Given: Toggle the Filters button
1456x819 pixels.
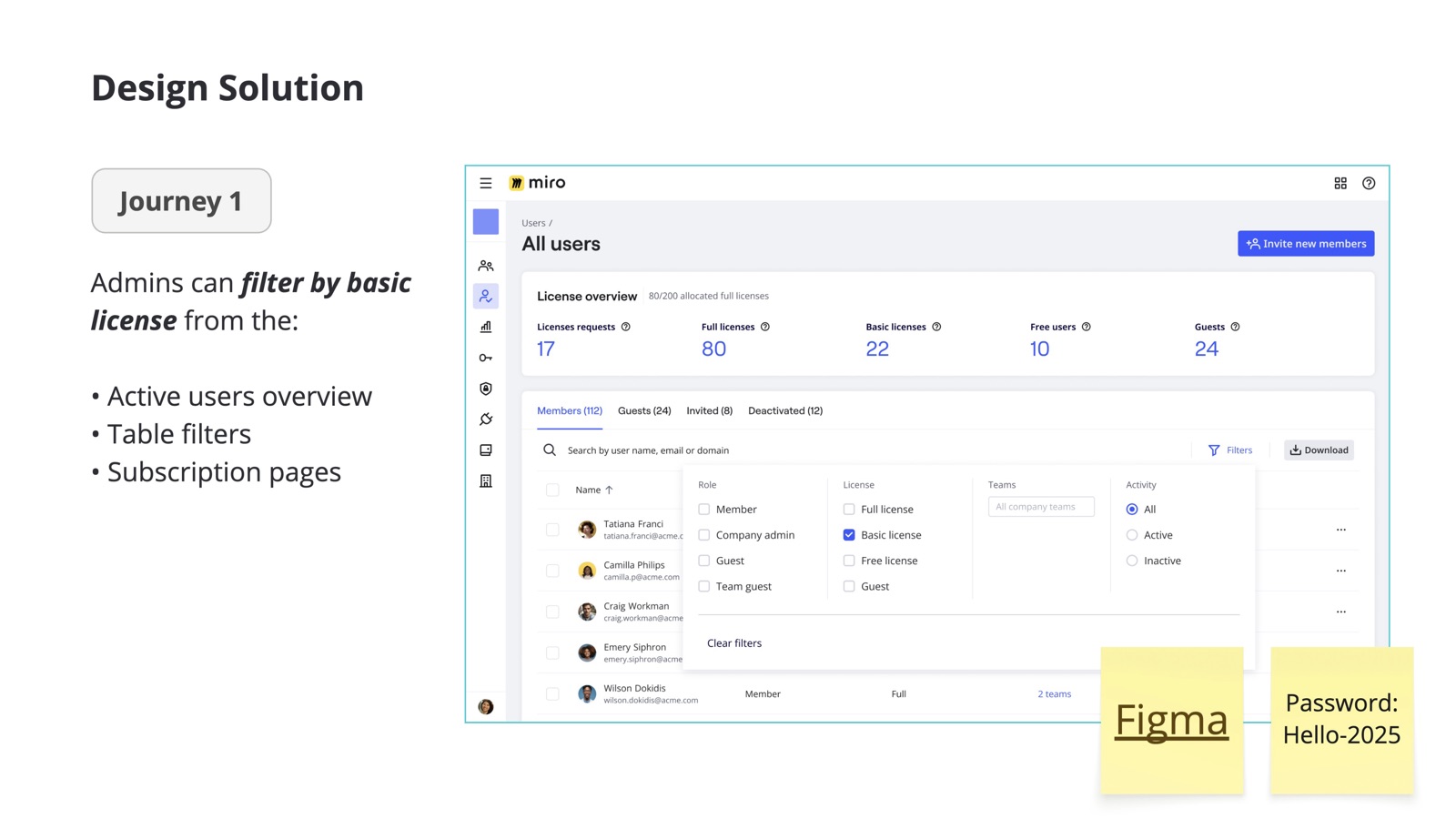Looking at the screenshot, I should [1230, 450].
